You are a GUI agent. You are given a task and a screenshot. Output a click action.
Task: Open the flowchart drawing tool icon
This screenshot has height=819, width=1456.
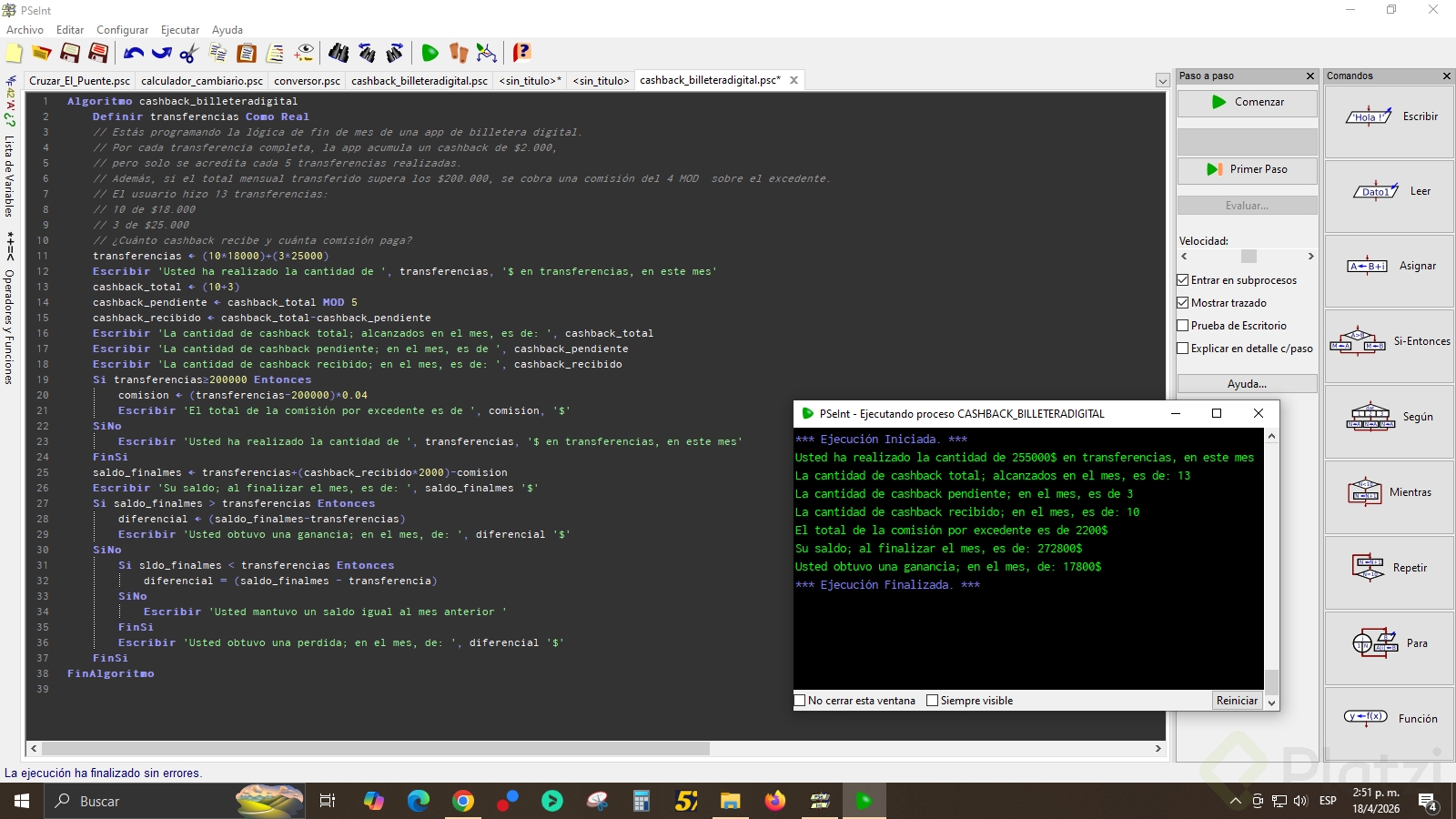(487, 54)
